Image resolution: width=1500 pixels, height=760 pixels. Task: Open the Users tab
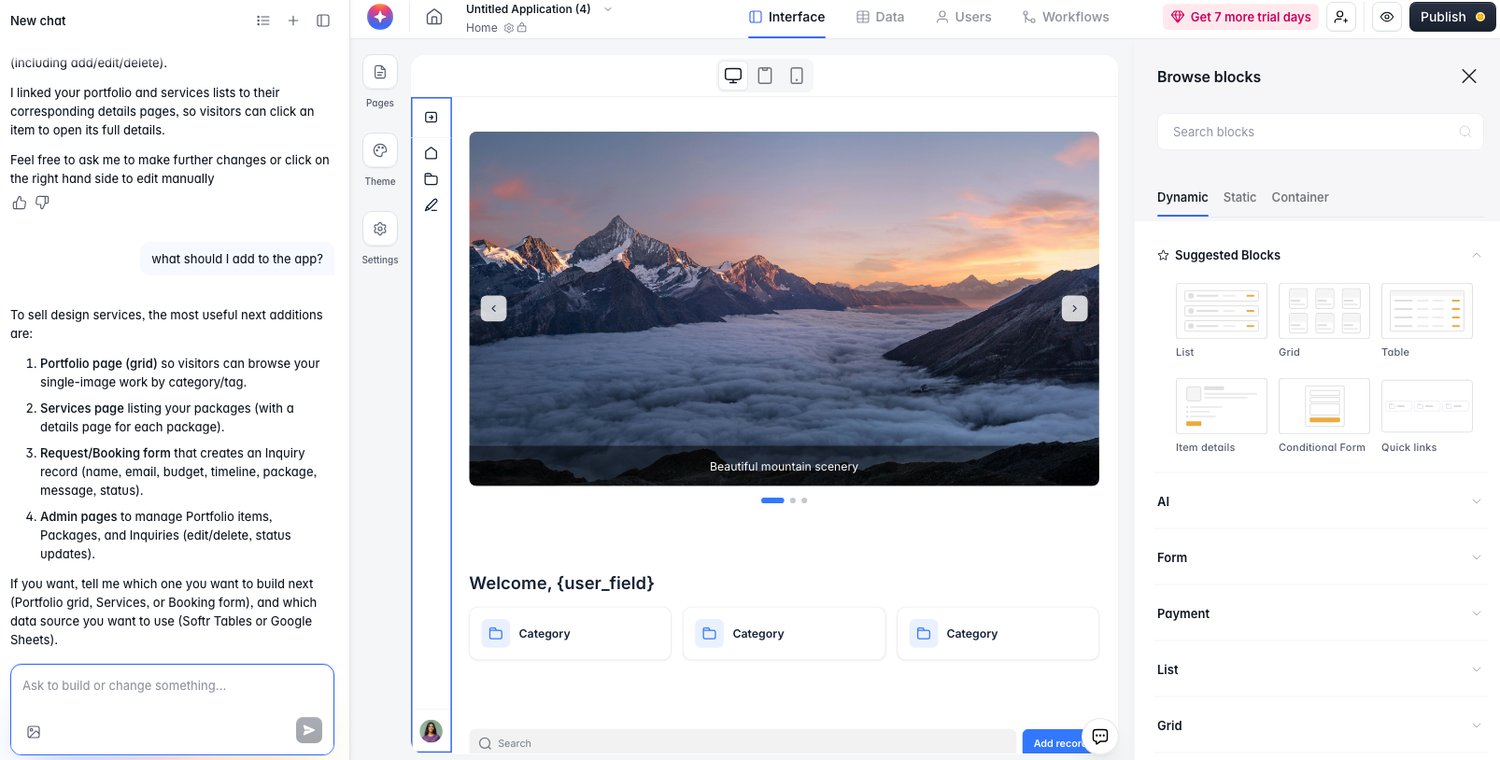(x=963, y=17)
